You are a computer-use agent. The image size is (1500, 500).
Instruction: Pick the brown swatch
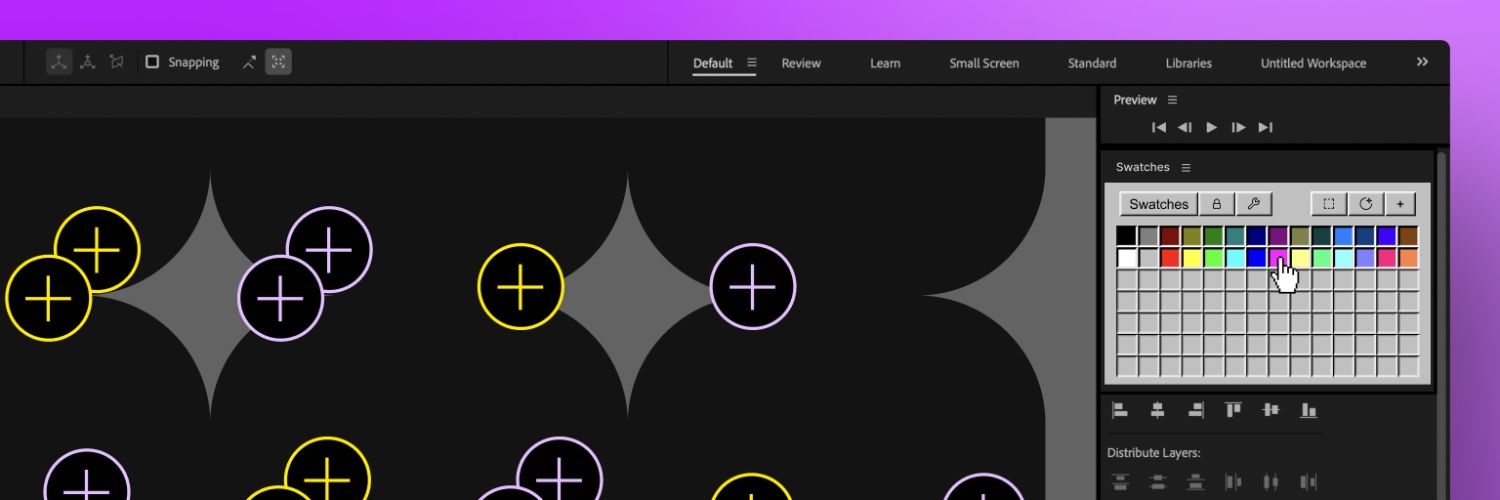(x=1409, y=236)
